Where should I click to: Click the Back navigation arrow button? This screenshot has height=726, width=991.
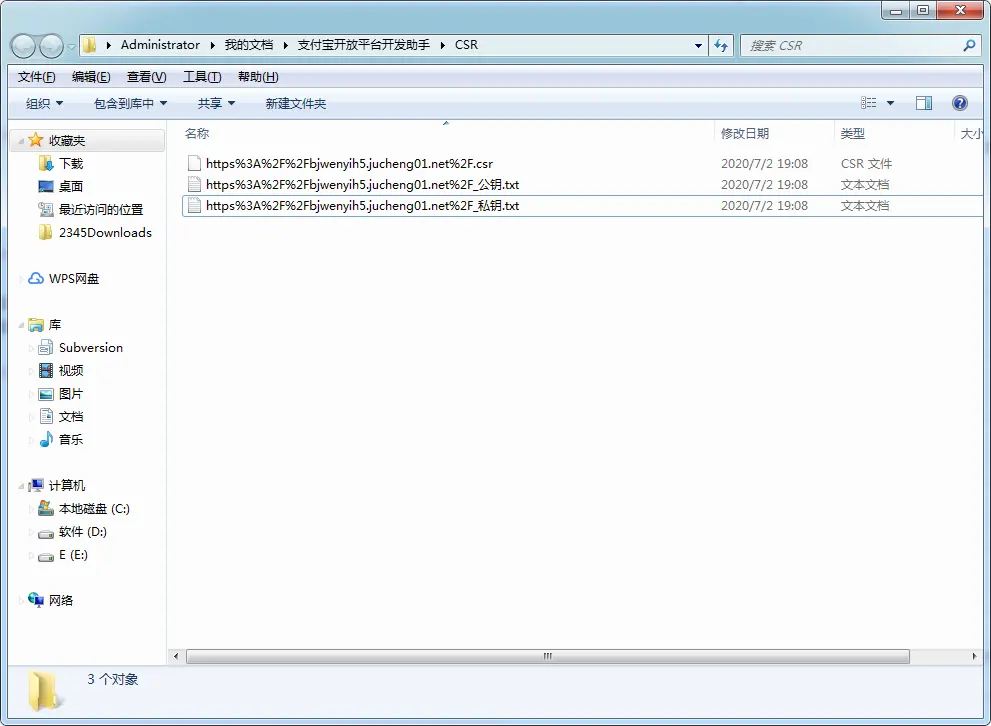pyautogui.click(x=23, y=45)
